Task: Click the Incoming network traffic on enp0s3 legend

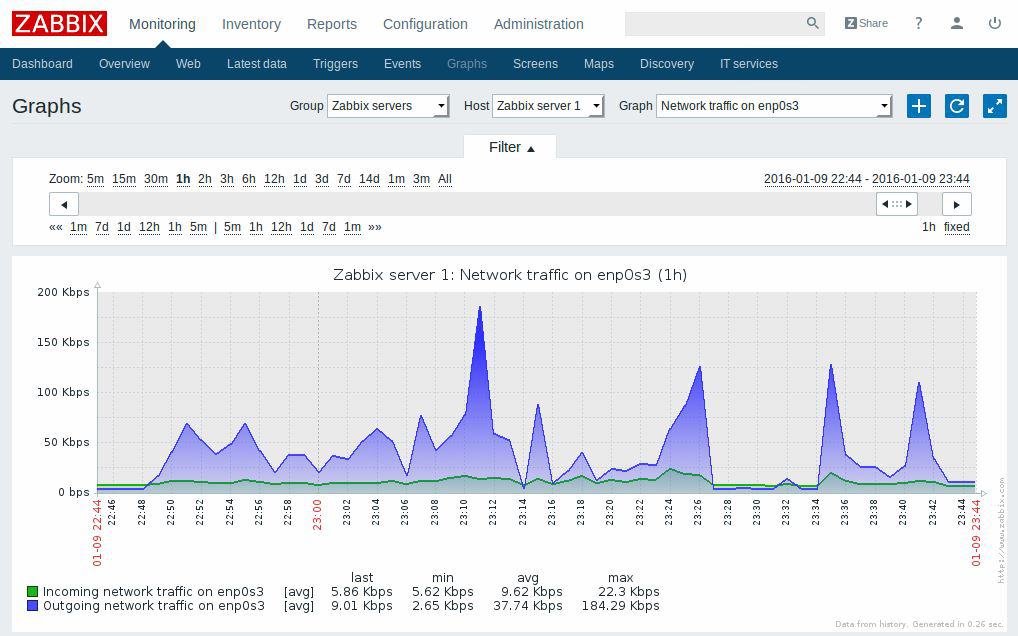Action: pos(153,591)
